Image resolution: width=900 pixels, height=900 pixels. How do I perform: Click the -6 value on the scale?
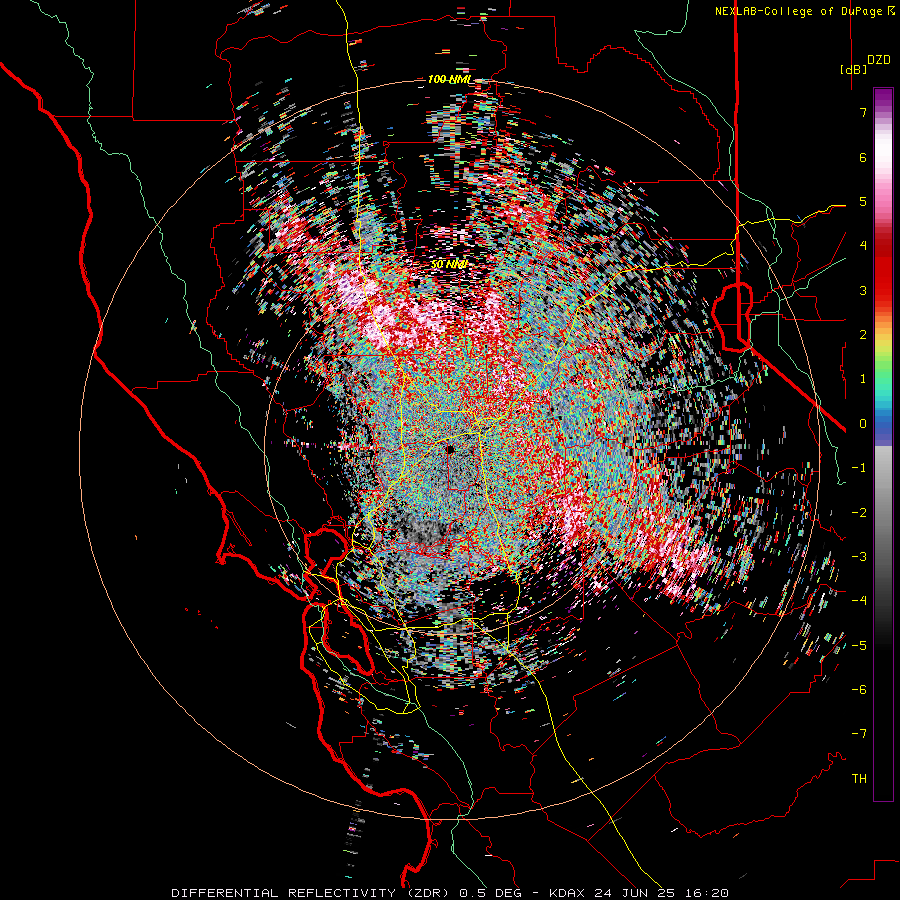(859, 689)
